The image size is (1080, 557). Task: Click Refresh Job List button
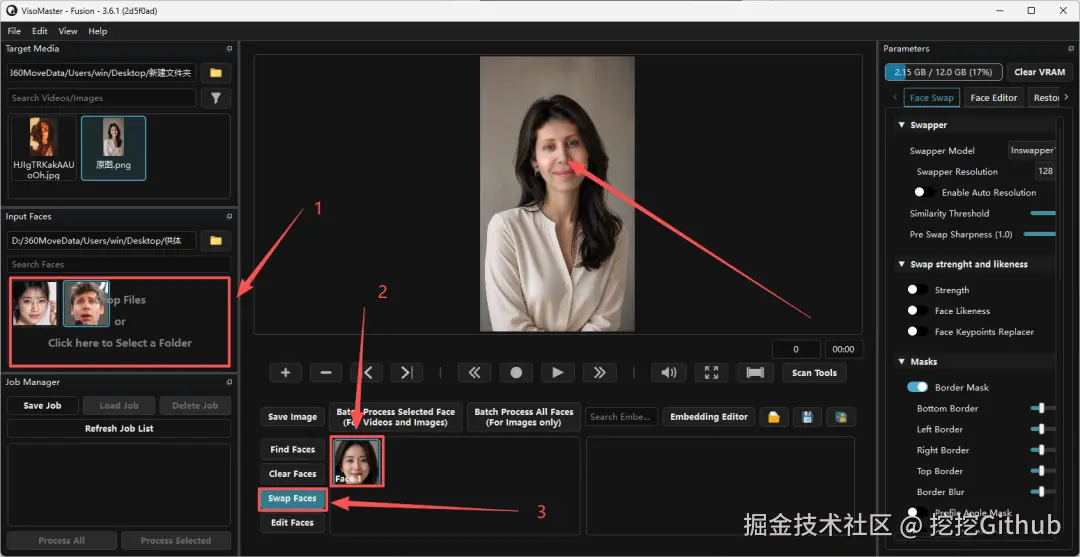point(119,428)
